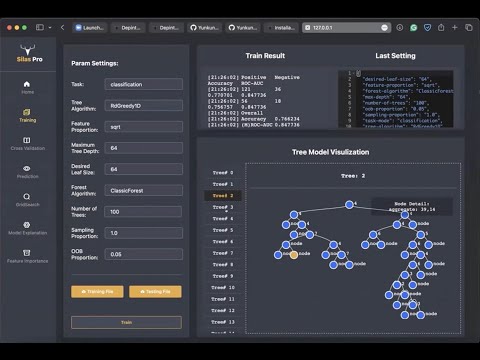Click the 127.0.0.1 address bar
This screenshot has width=480, height=360.
click(346, 28)
